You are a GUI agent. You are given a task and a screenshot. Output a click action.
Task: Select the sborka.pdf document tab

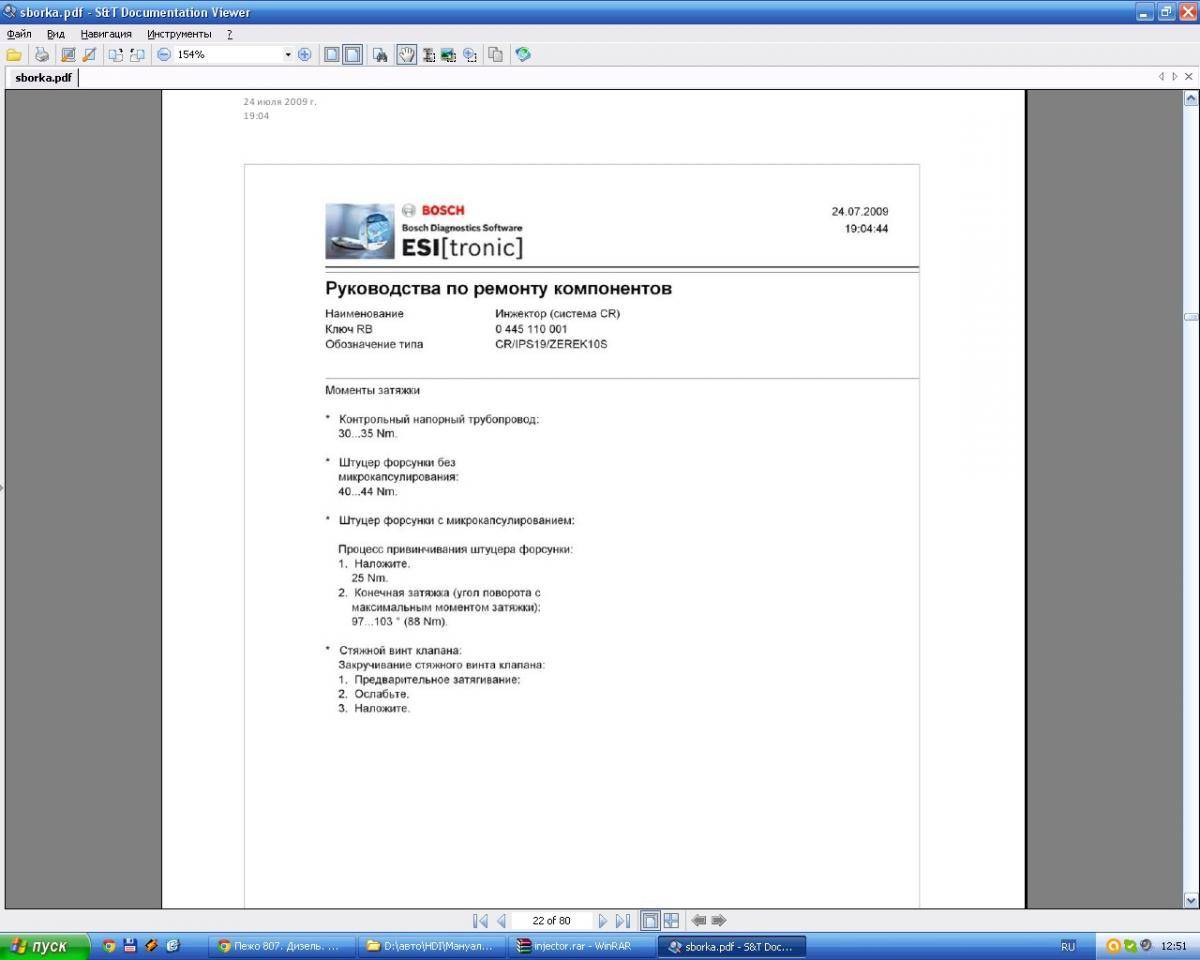[43, 78]
